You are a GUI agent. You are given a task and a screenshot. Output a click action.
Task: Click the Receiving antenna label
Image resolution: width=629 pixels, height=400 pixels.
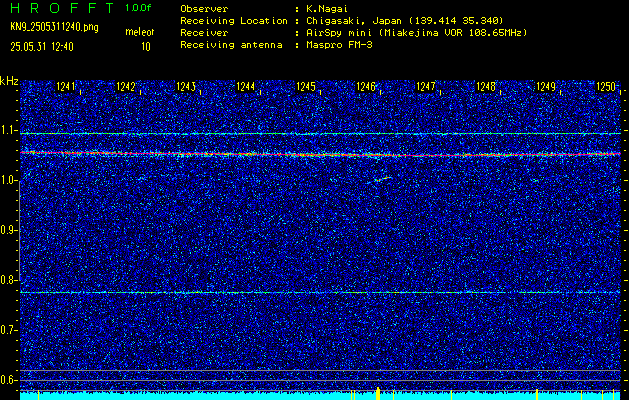pos(231,45)
